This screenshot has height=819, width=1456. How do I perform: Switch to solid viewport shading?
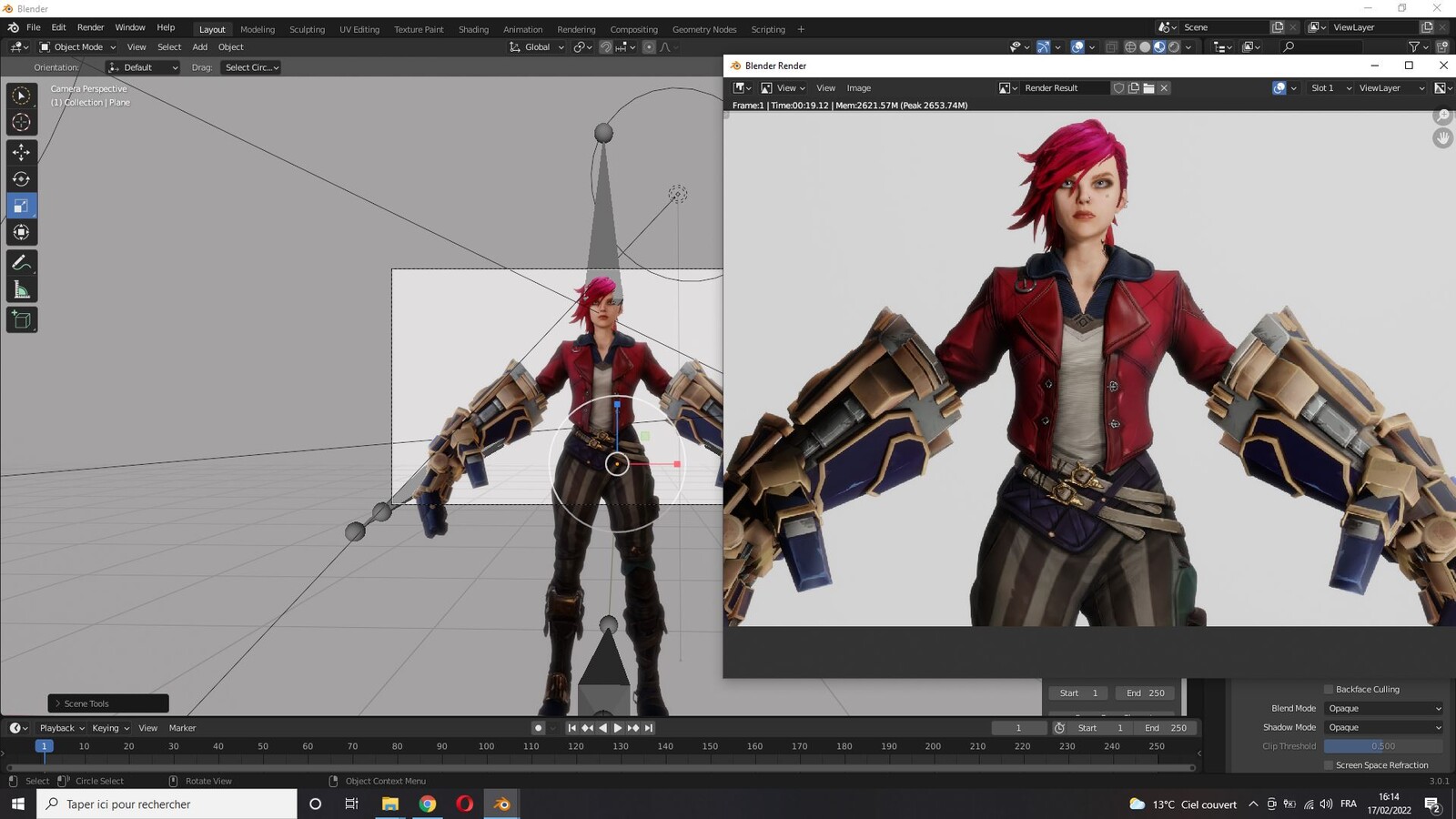coord(1145,47)
